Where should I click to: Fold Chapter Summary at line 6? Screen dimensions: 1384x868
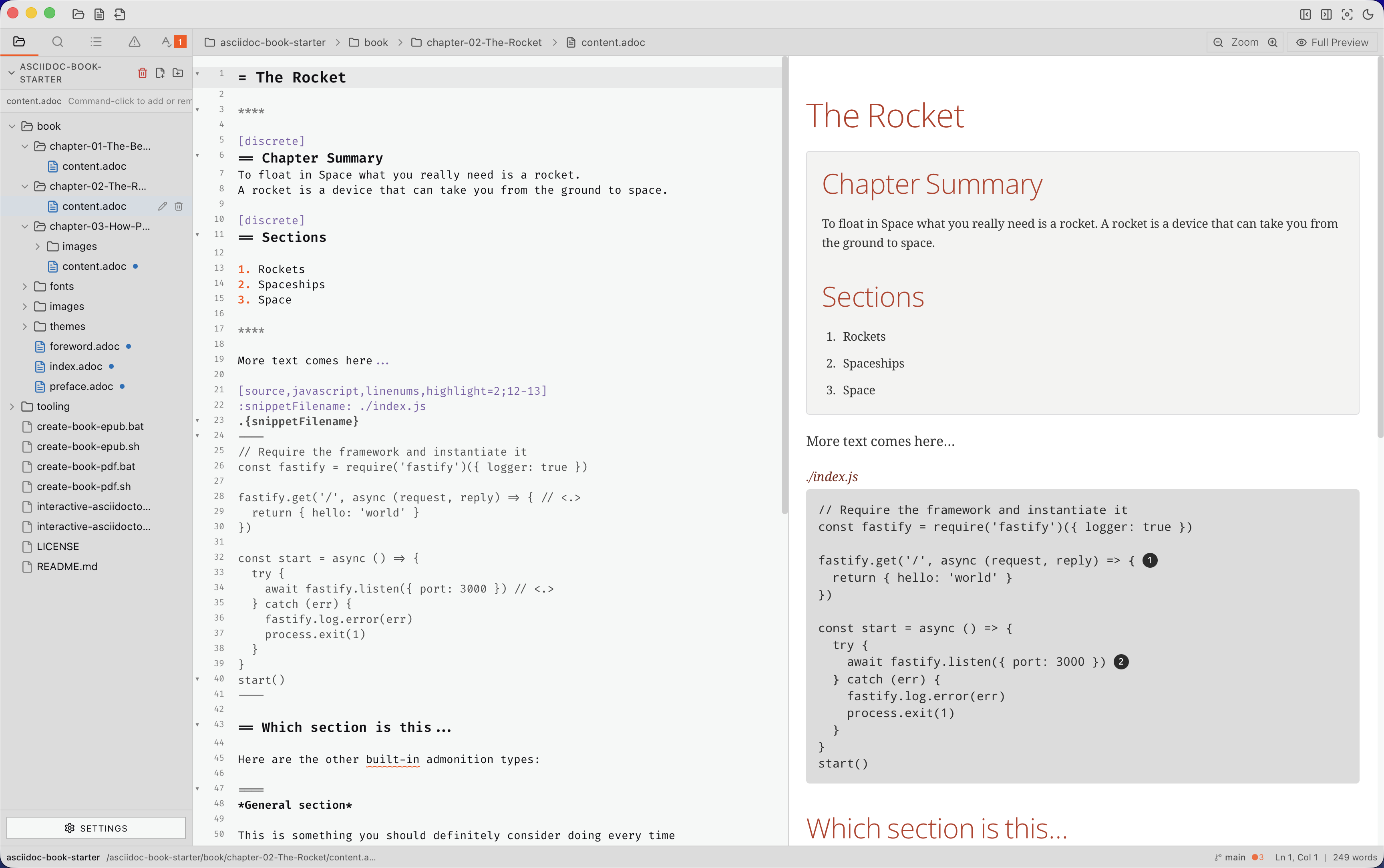[x=197, y=155]
